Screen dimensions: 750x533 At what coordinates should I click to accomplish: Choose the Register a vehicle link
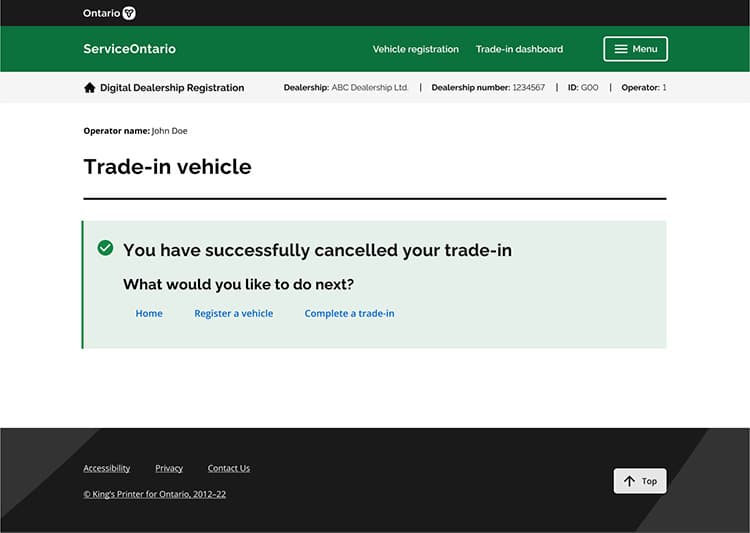point(233,313)
